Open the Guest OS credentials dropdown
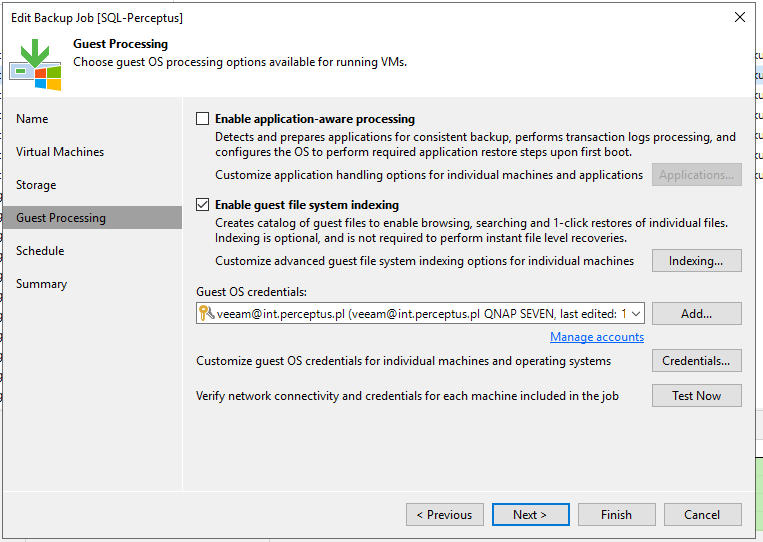 tap(636, 314)
